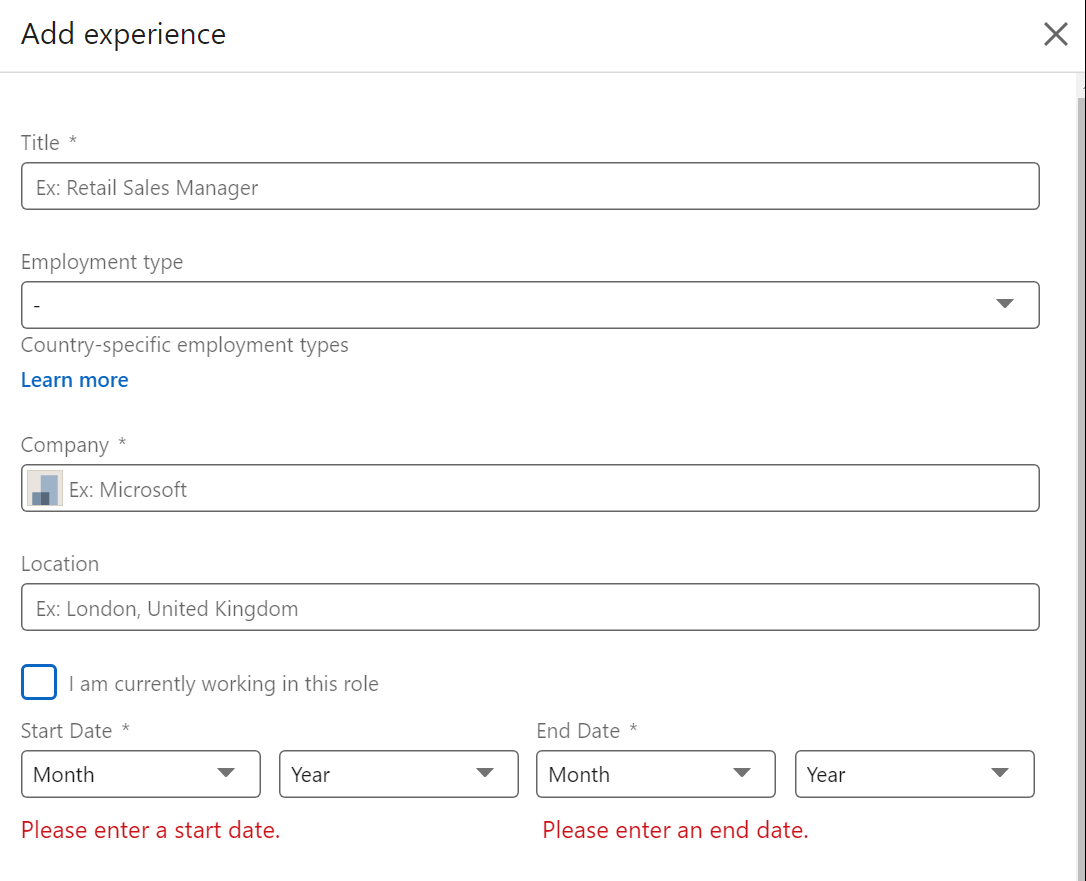Image resolution: width=1086 pixels, height=881 pixels.
Task: Open the Start Date Year dropdown
Action: pyautogui.click(x=398, y=774)
